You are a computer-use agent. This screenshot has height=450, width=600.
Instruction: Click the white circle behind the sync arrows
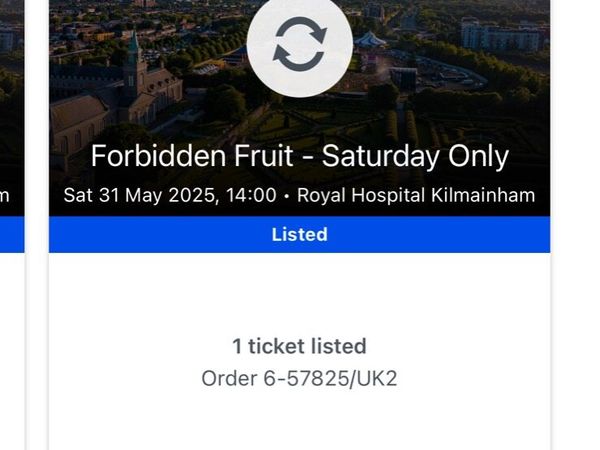[300, 44]
